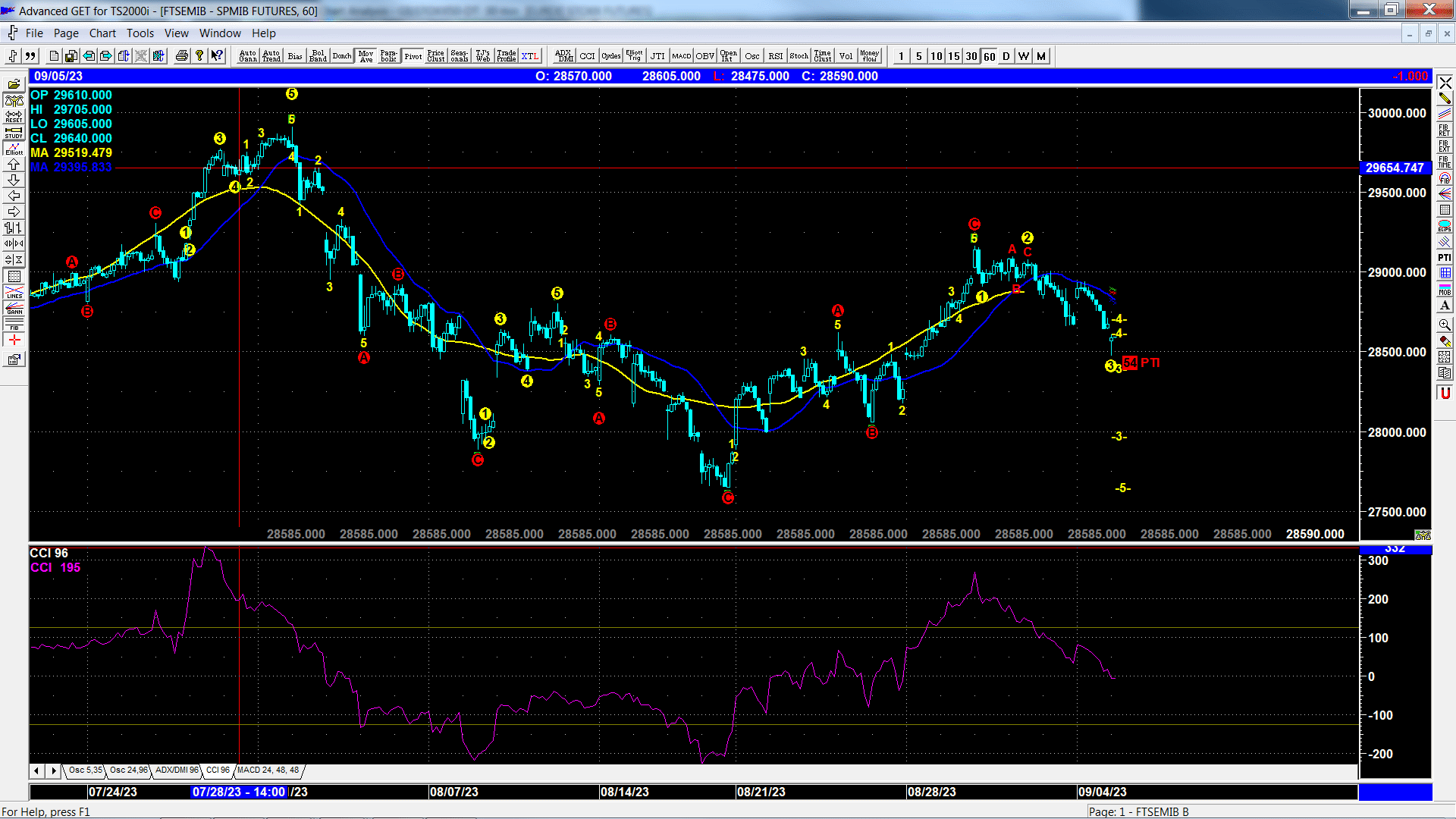Switch to weekly W timeframe

pyautogui.click(x=1024, y=56)
